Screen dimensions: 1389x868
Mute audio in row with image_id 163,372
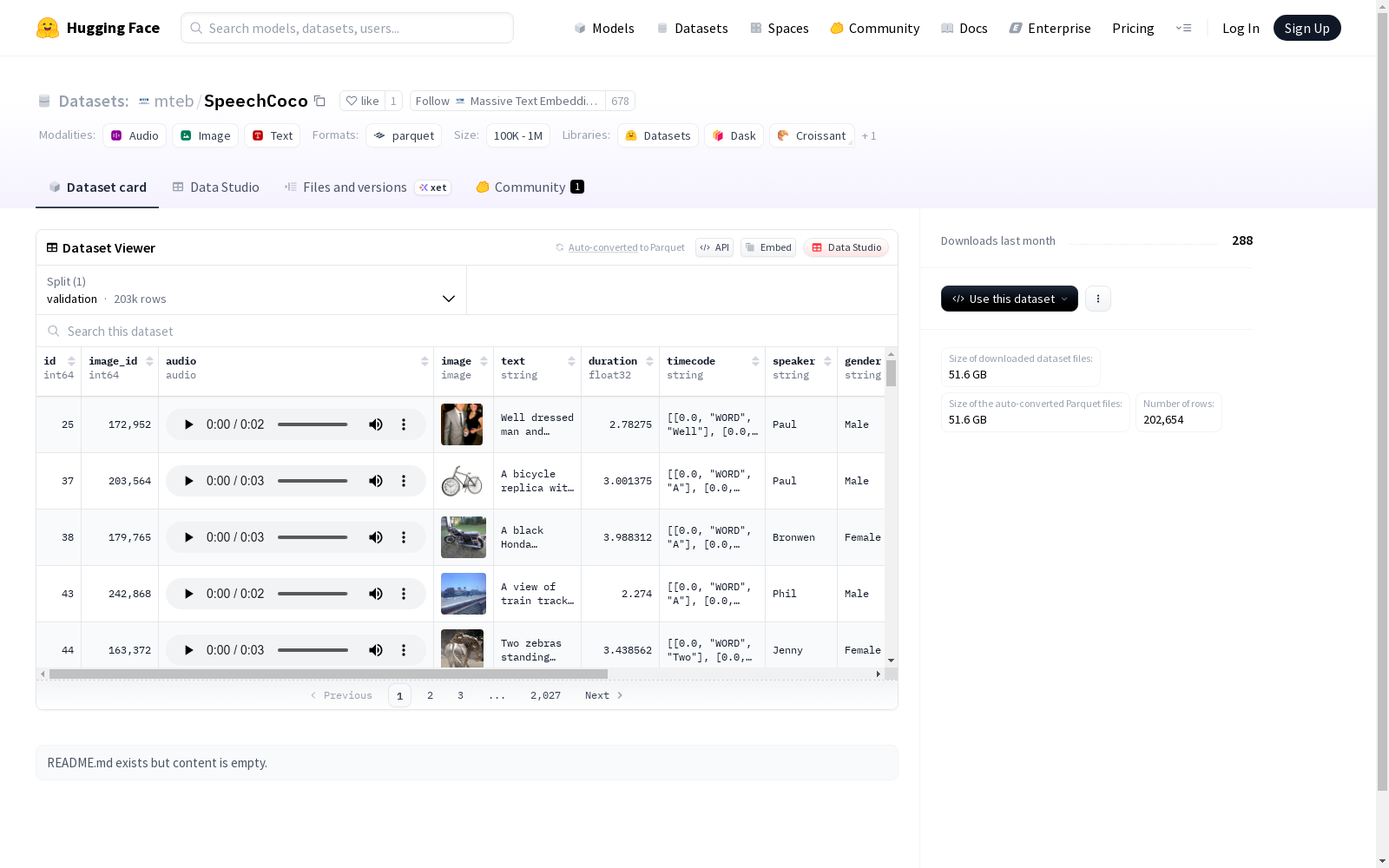pyautogui.click(x=376, y=650)
